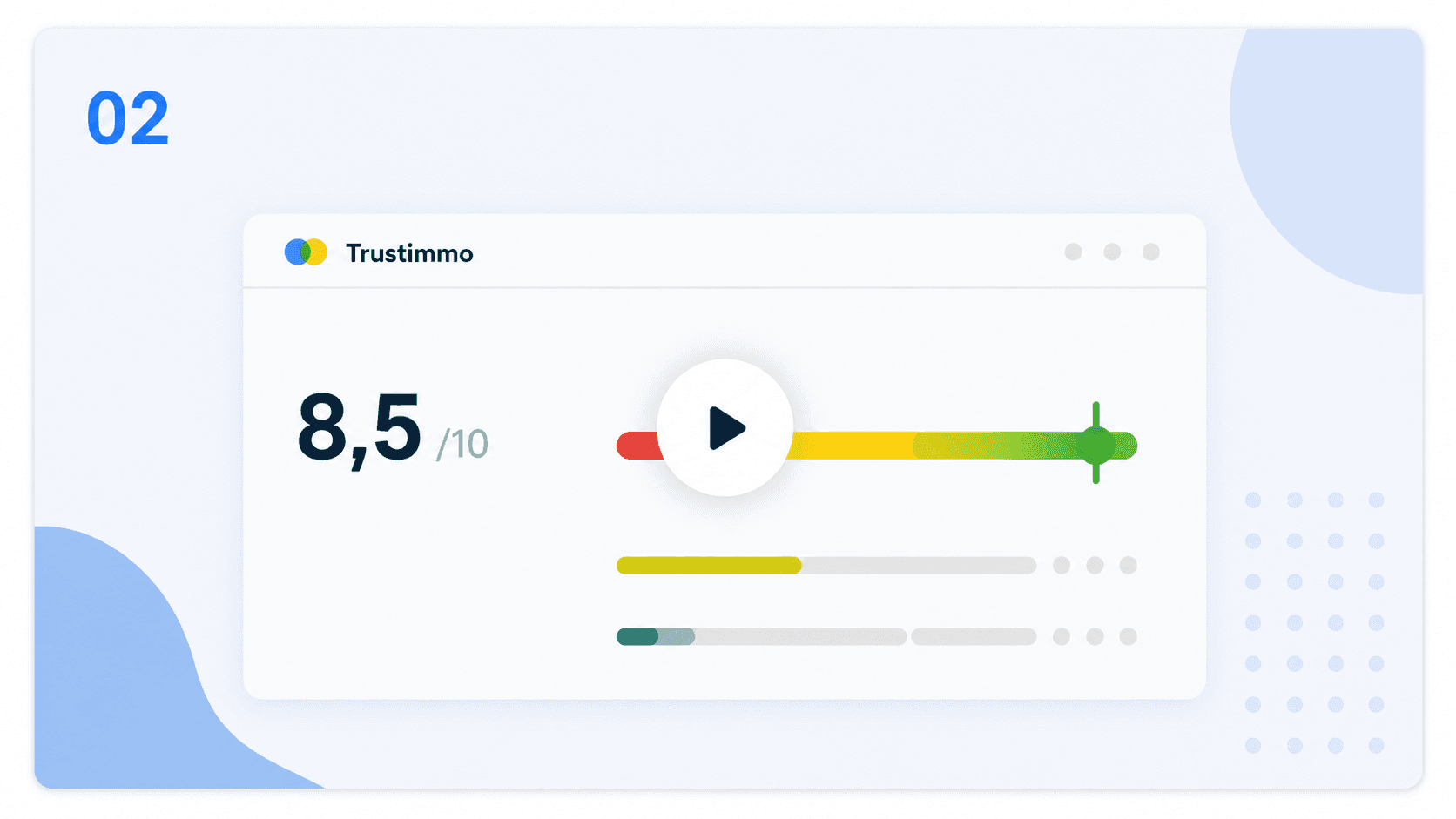Click the red end of rating gauge
Image resolution: width=1456 pixels, height=819 pixels.
coord(638,445)
